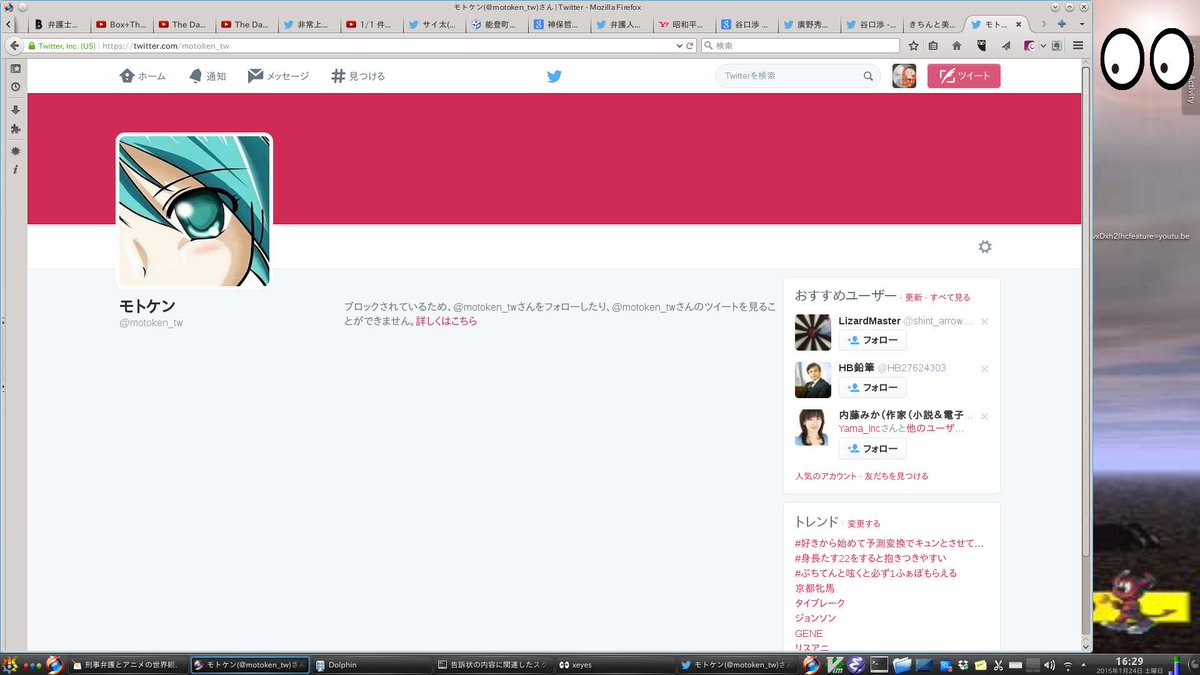Switch to the 昭和平... Yahoo tab
The height and width of the screenshot is (675, 1200).
(x=684, y=23)
